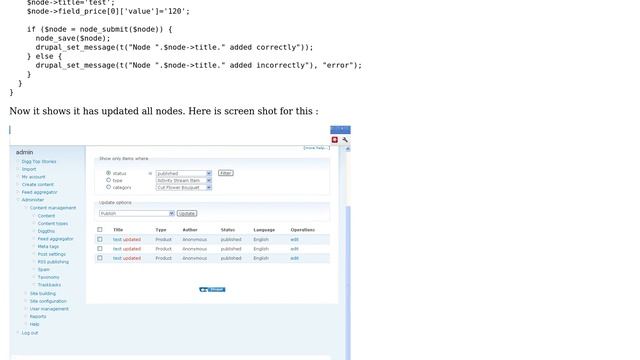Image resolution: width=640 pixels, height=360 pixels.
Task: Click the scrollbar up arrow
Action: coord(348,149)
